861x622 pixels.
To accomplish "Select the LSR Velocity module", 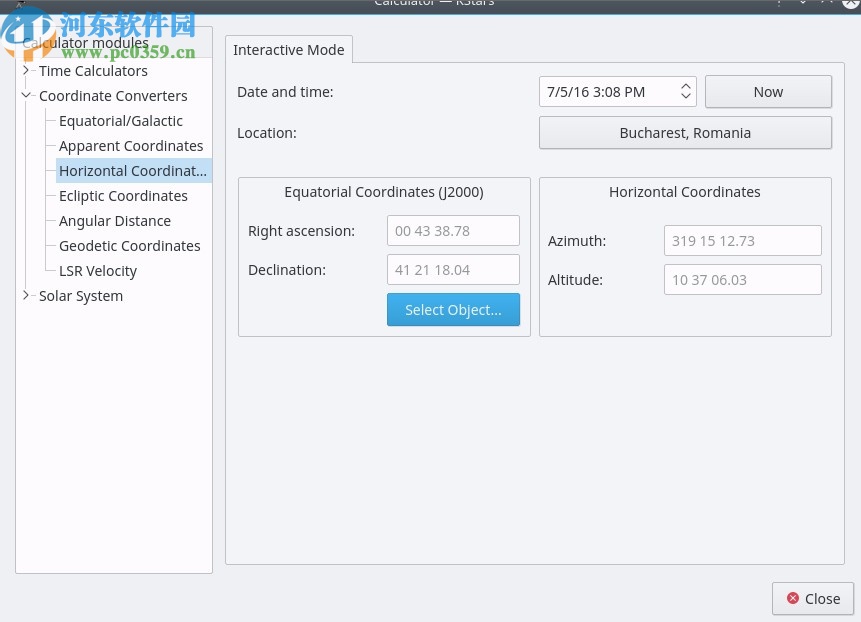I will [98, 271].
